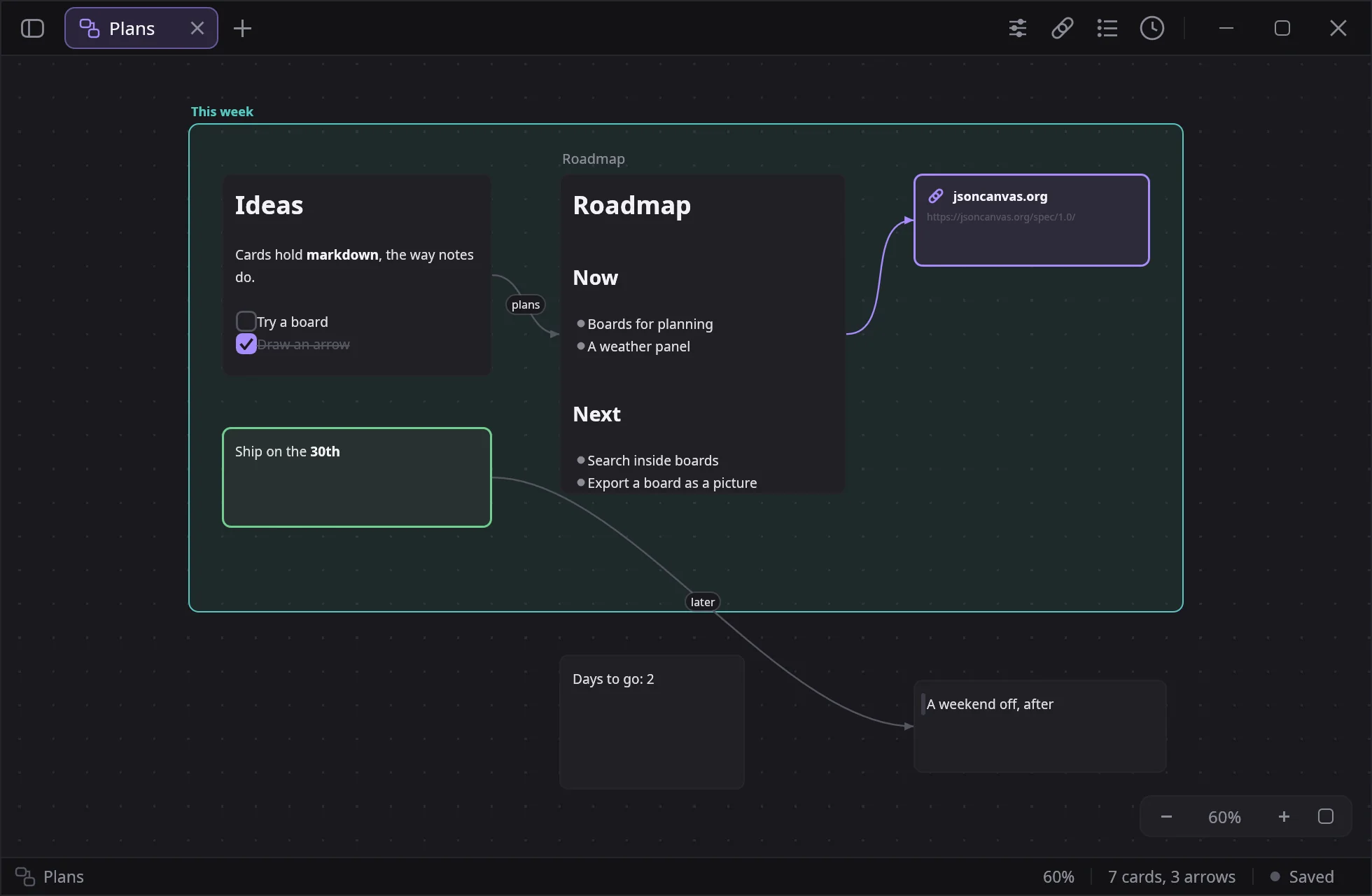Click 'Export a board as a picture' bullet
Screen dimensions: 1372x896
click(672, 483)
